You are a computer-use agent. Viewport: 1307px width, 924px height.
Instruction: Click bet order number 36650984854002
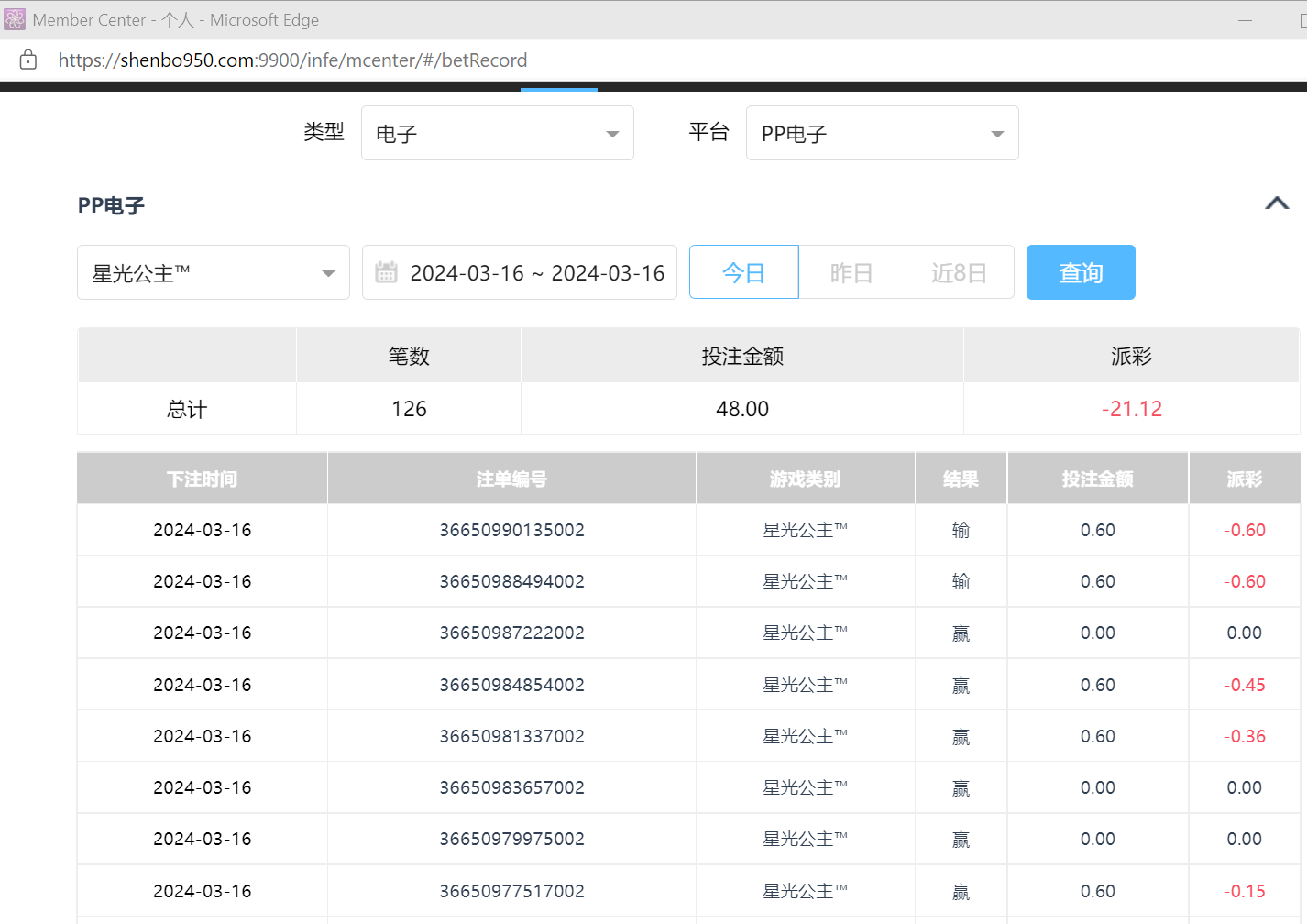pyautogui.click(x=511, y=686)
